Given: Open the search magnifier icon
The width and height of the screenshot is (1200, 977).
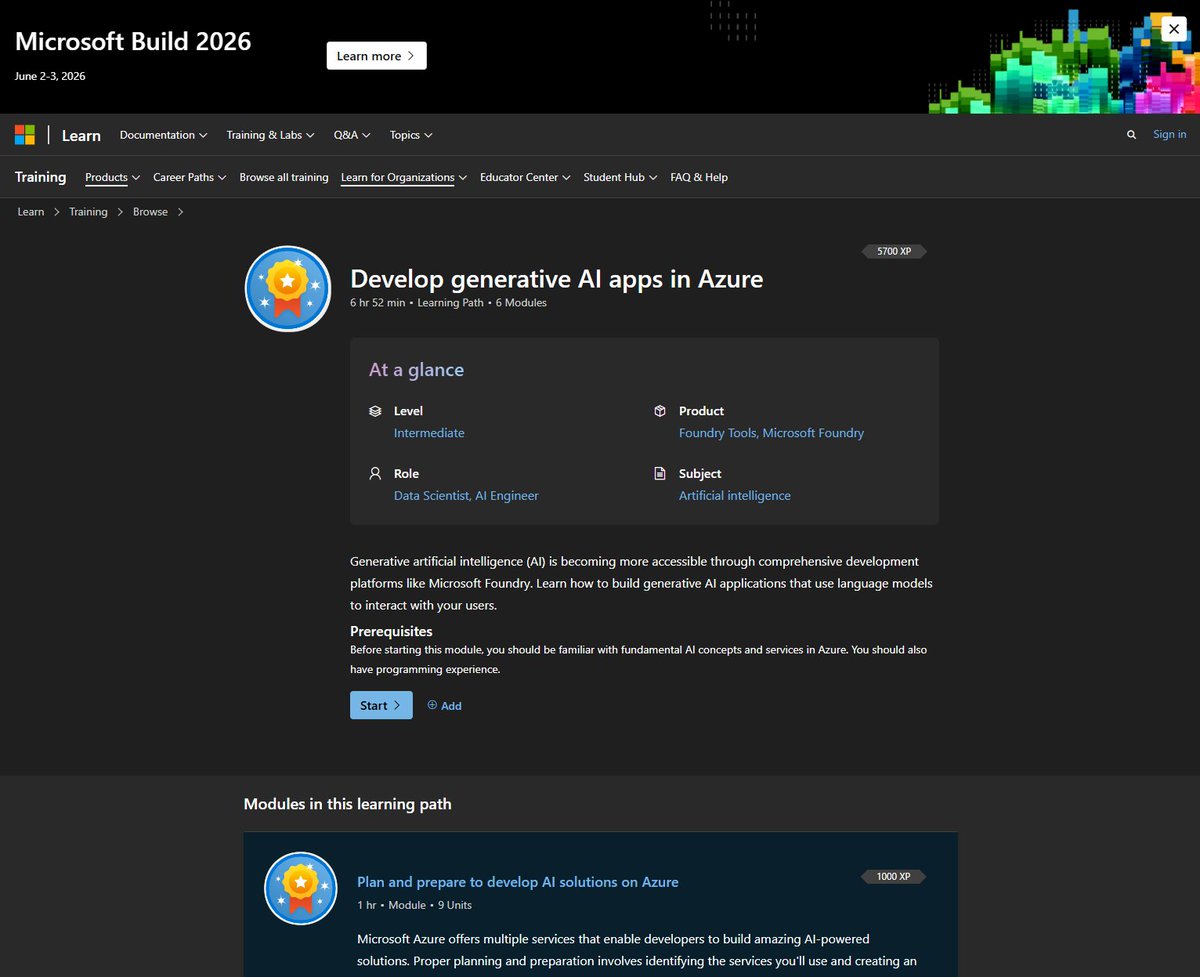Looking at the screenshot, I should point(1132,135).
